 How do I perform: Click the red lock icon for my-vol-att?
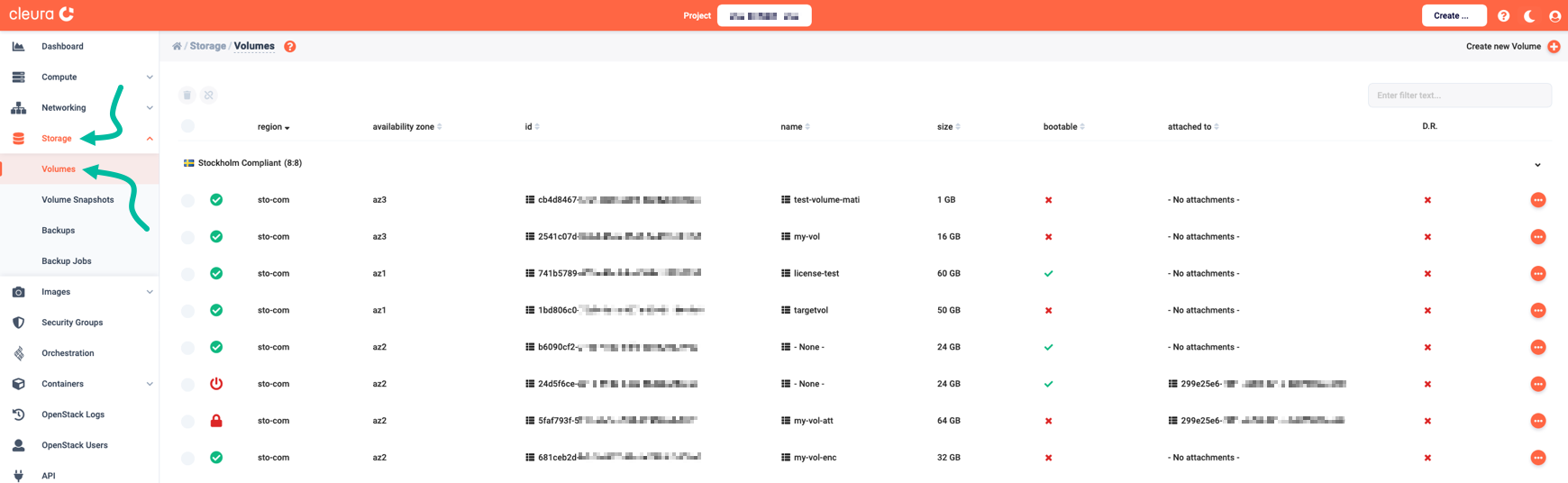[x=216, y=421]
